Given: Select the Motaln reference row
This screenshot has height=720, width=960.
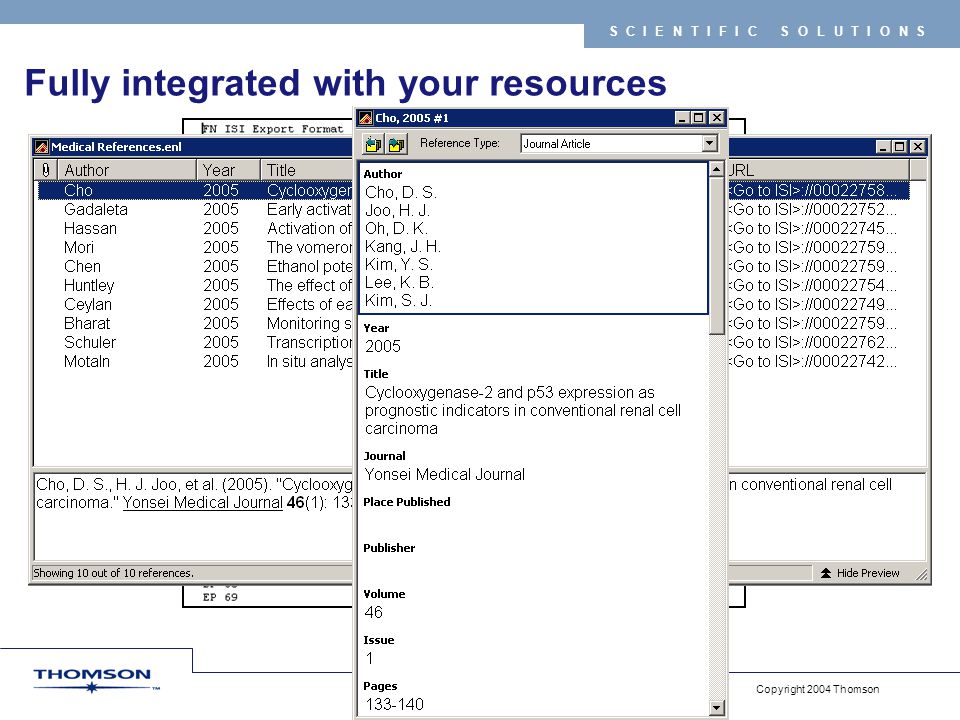Looking at the screenshot, I should point(195,361).
